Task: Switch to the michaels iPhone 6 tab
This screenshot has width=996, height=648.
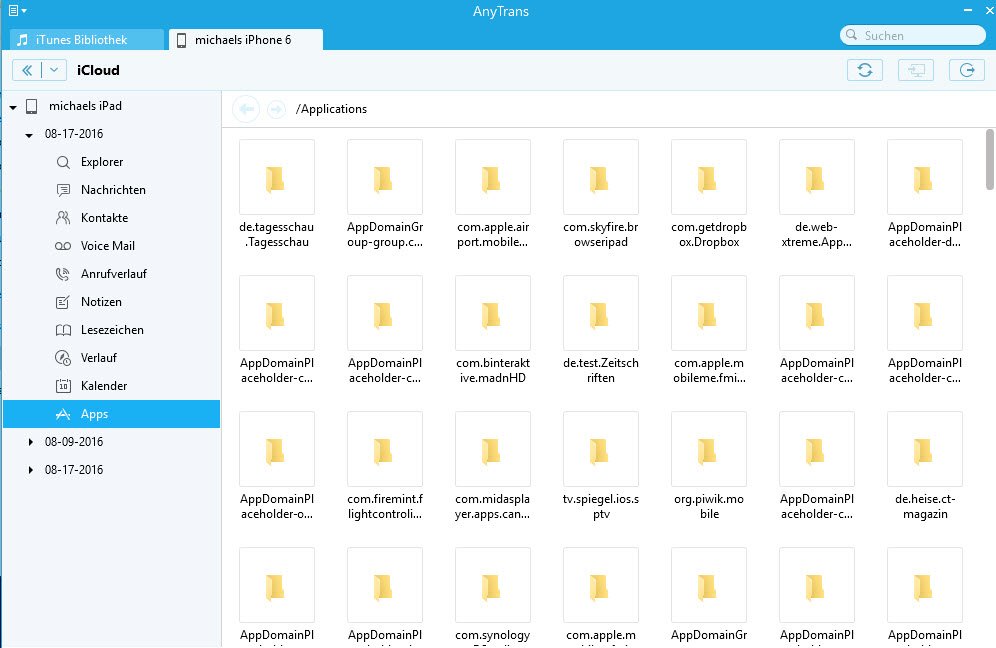Action: click(x=246, y=39)
